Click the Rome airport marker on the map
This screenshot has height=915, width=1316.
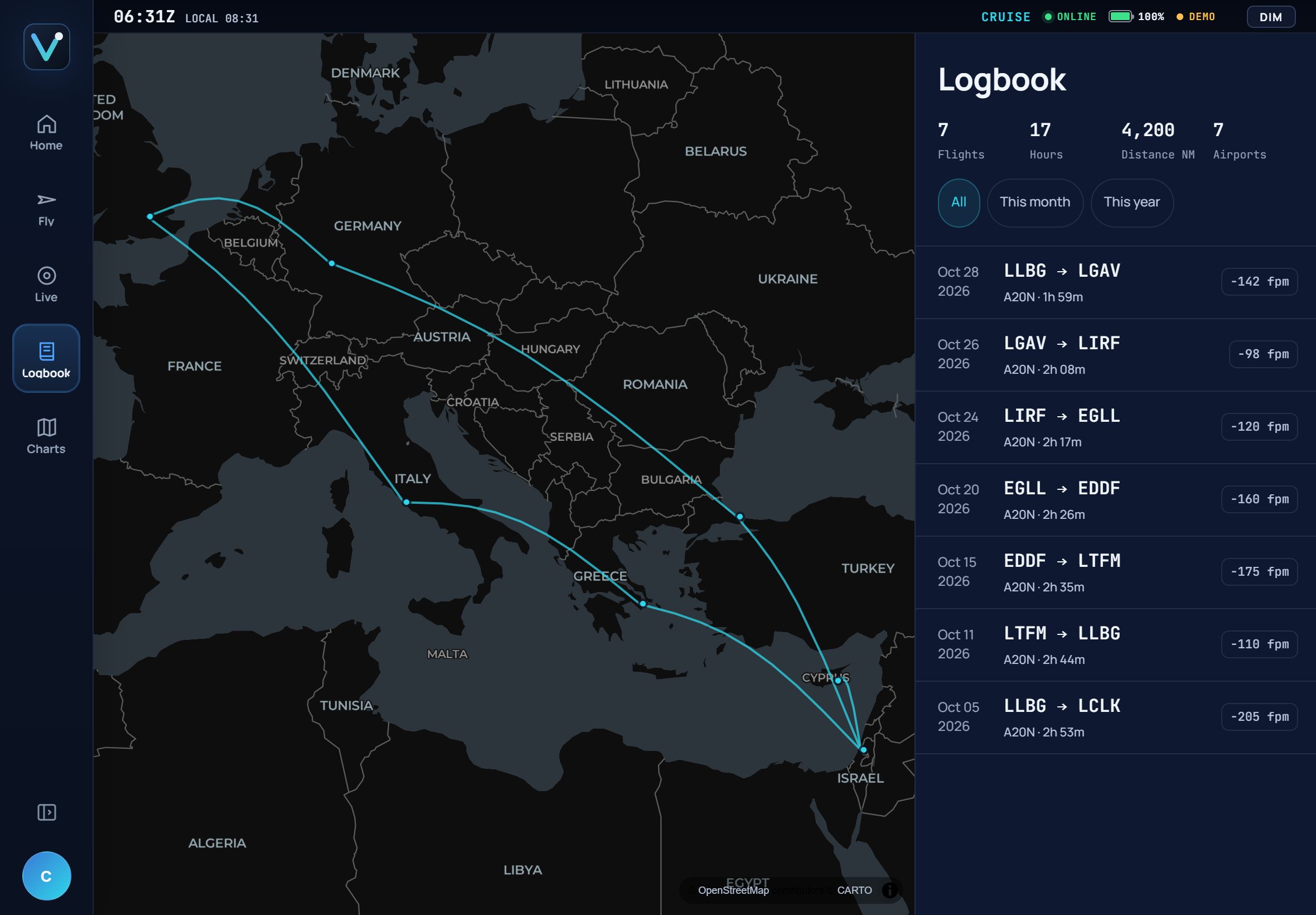tap(406, 502)
